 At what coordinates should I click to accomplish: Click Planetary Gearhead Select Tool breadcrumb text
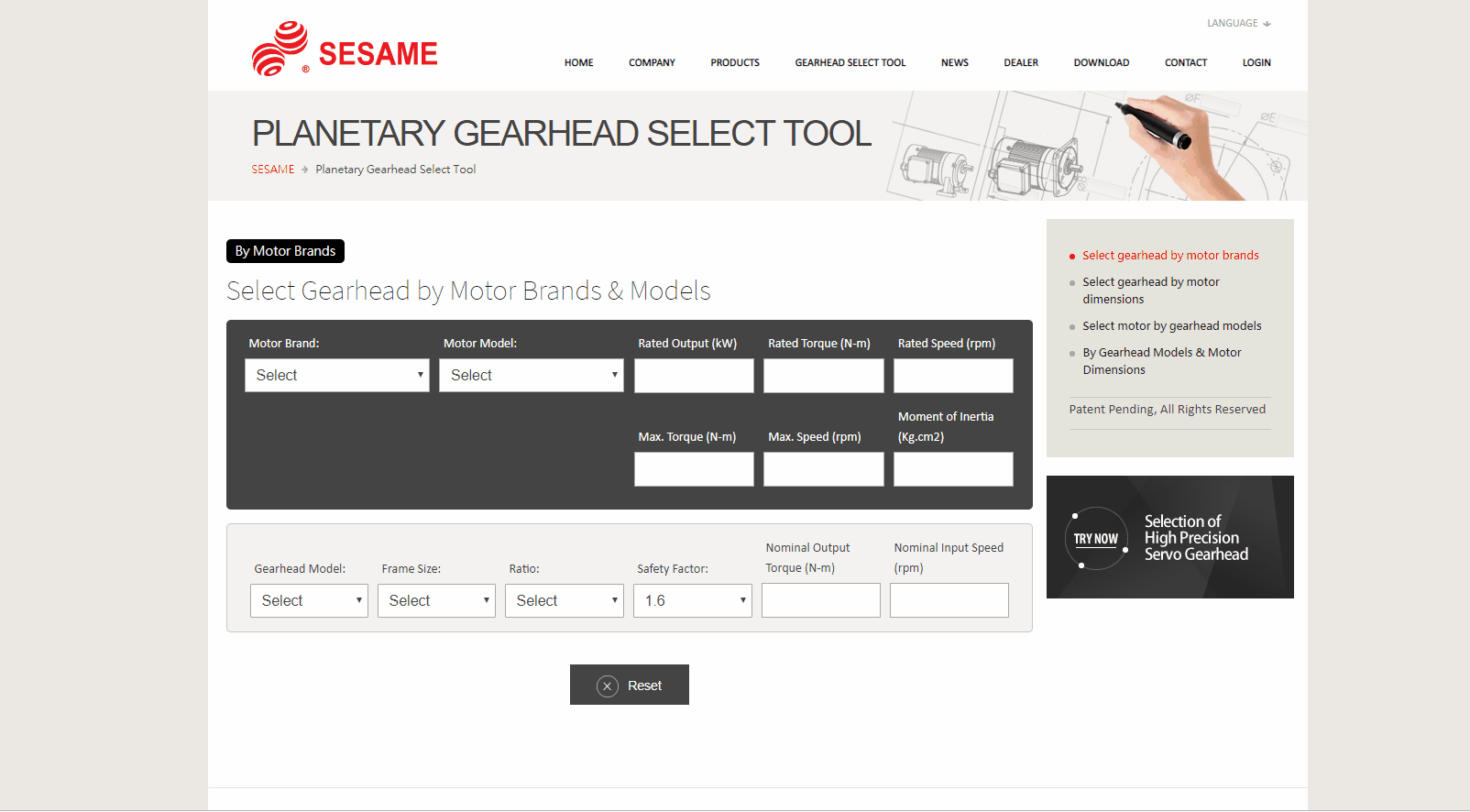(396, 170)
